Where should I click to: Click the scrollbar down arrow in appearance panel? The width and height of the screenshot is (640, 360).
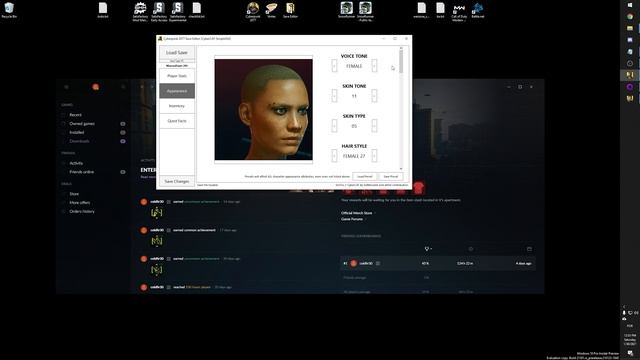[401, 169]
